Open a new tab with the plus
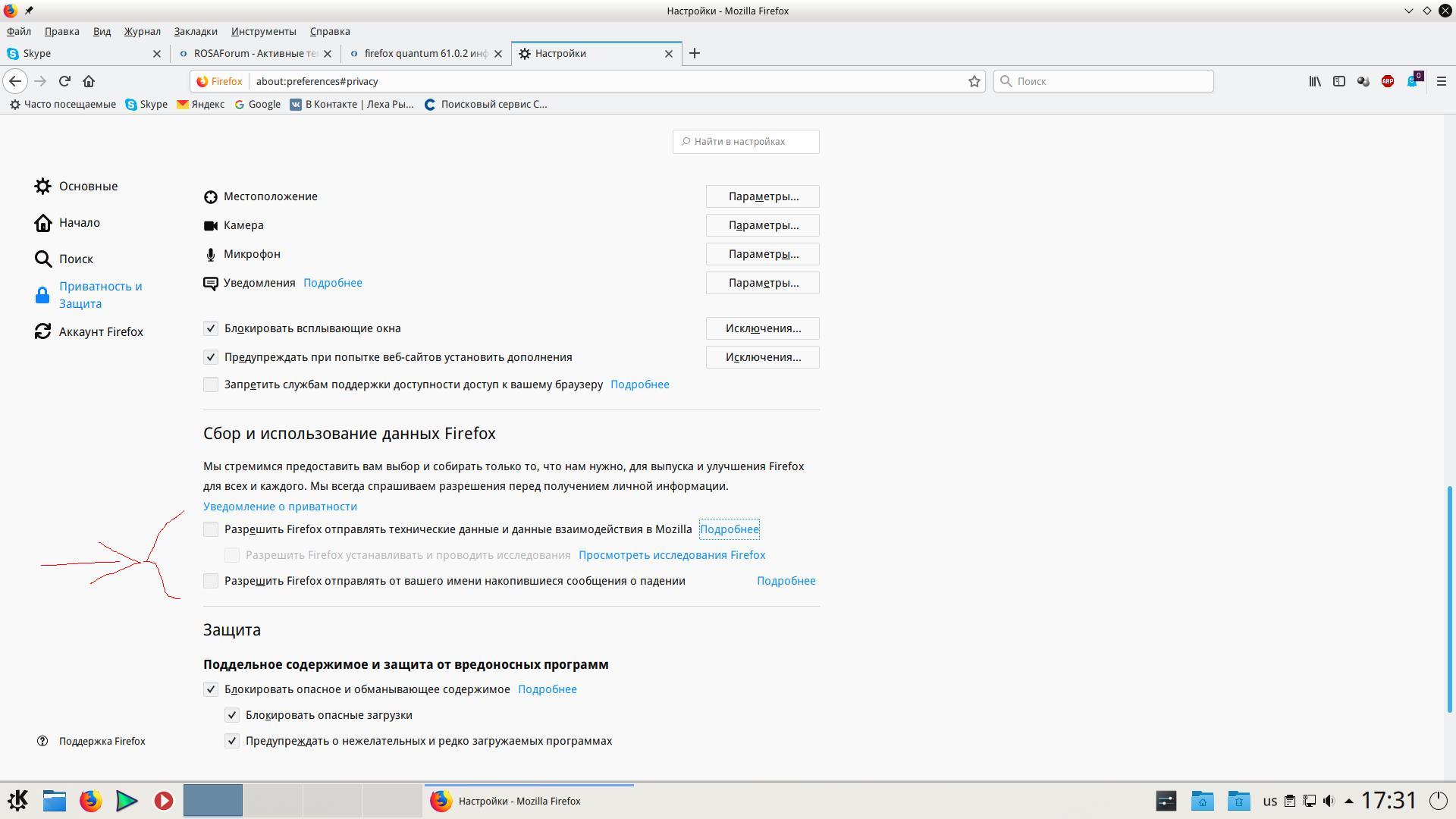 pos(694,53)
